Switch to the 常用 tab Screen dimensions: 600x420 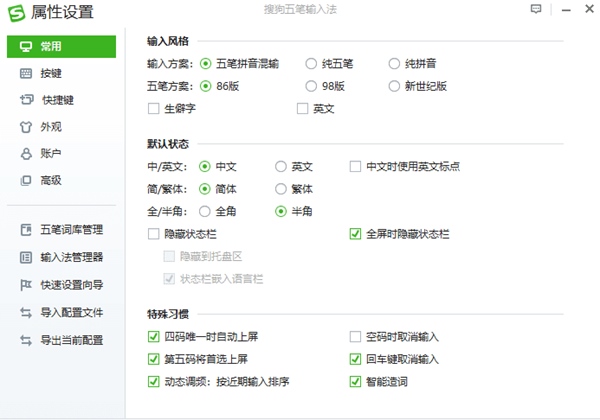point(61,47)
